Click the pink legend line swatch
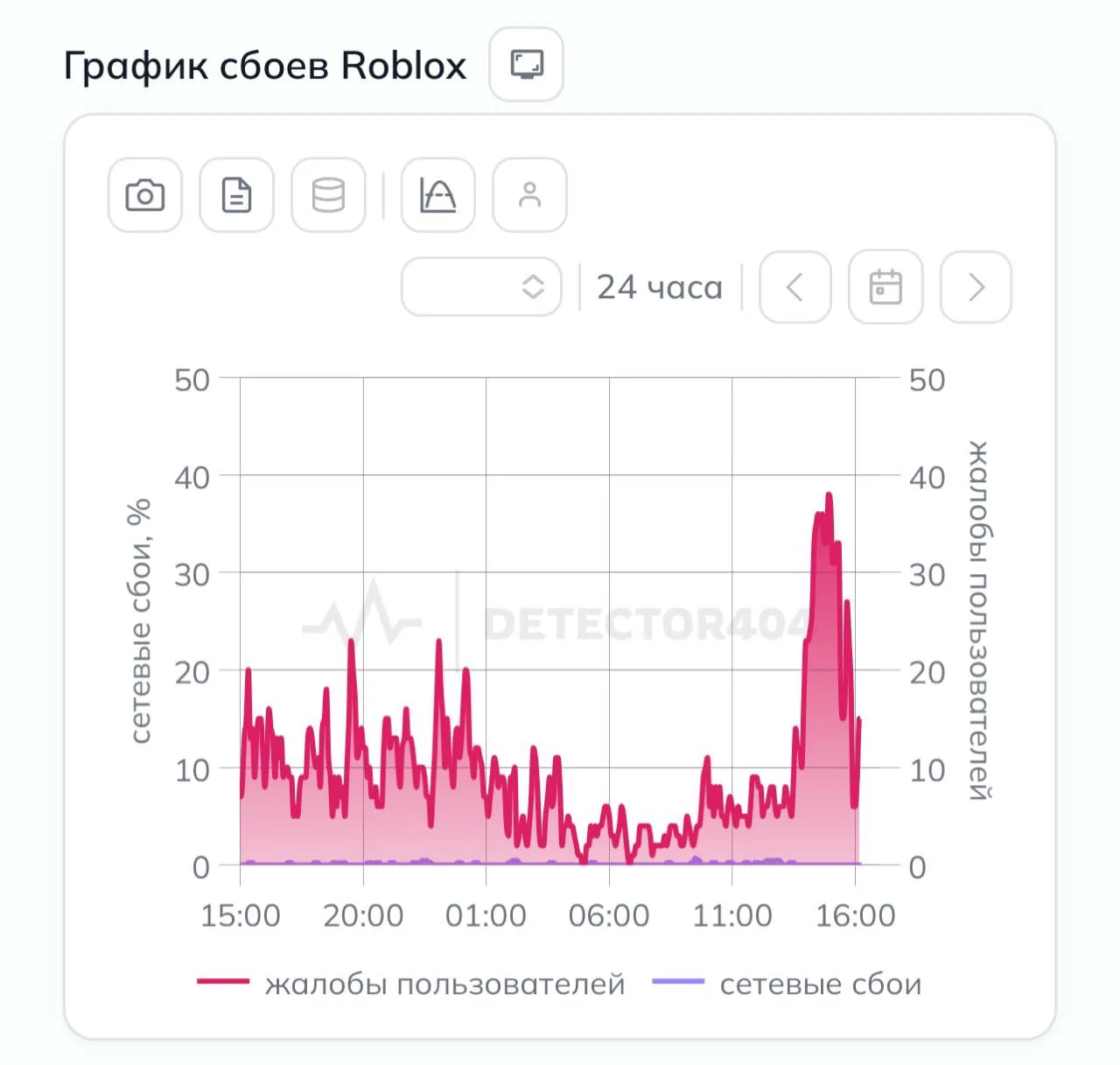Screen dimensions: 1120x1065 point(223,982)
